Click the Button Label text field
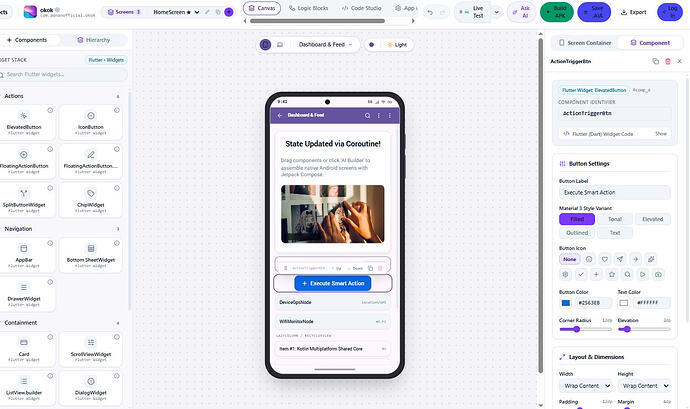Screen dimensions: 690x409 615,192
